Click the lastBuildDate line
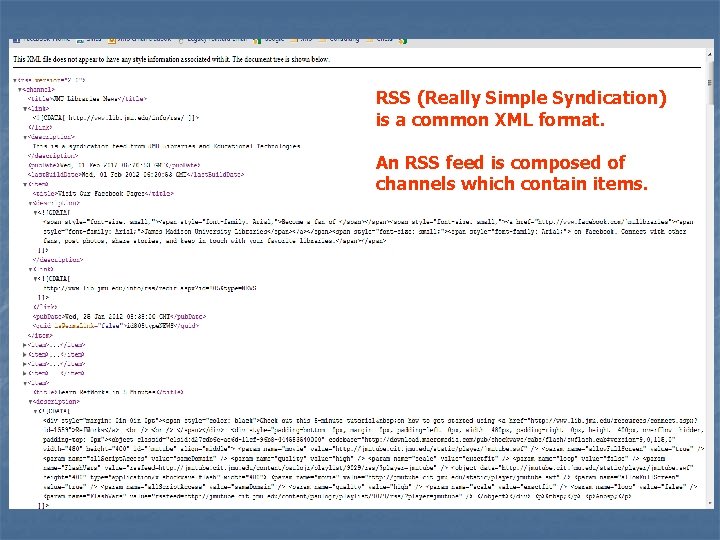The width and height of the screenshot is (720, 540). (x=135, y=174)
